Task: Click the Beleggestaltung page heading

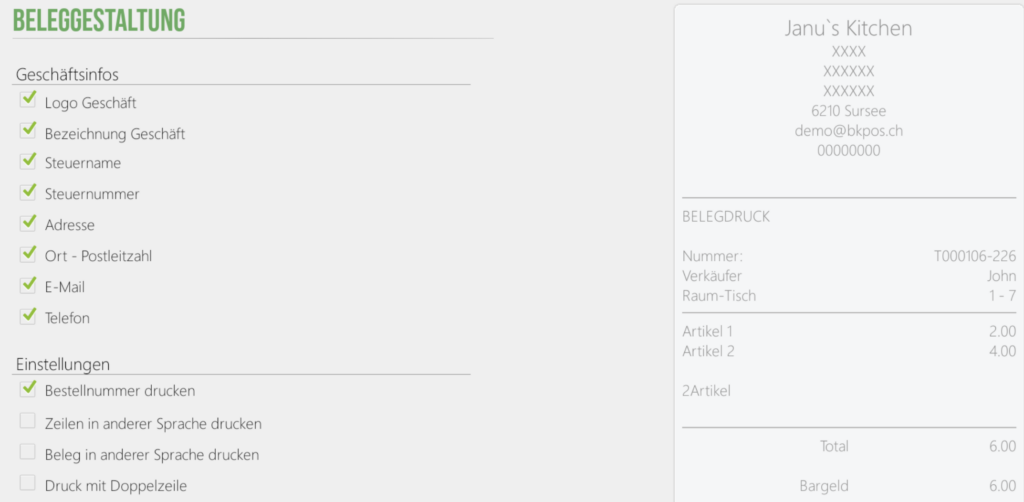Action: point(99,21)
